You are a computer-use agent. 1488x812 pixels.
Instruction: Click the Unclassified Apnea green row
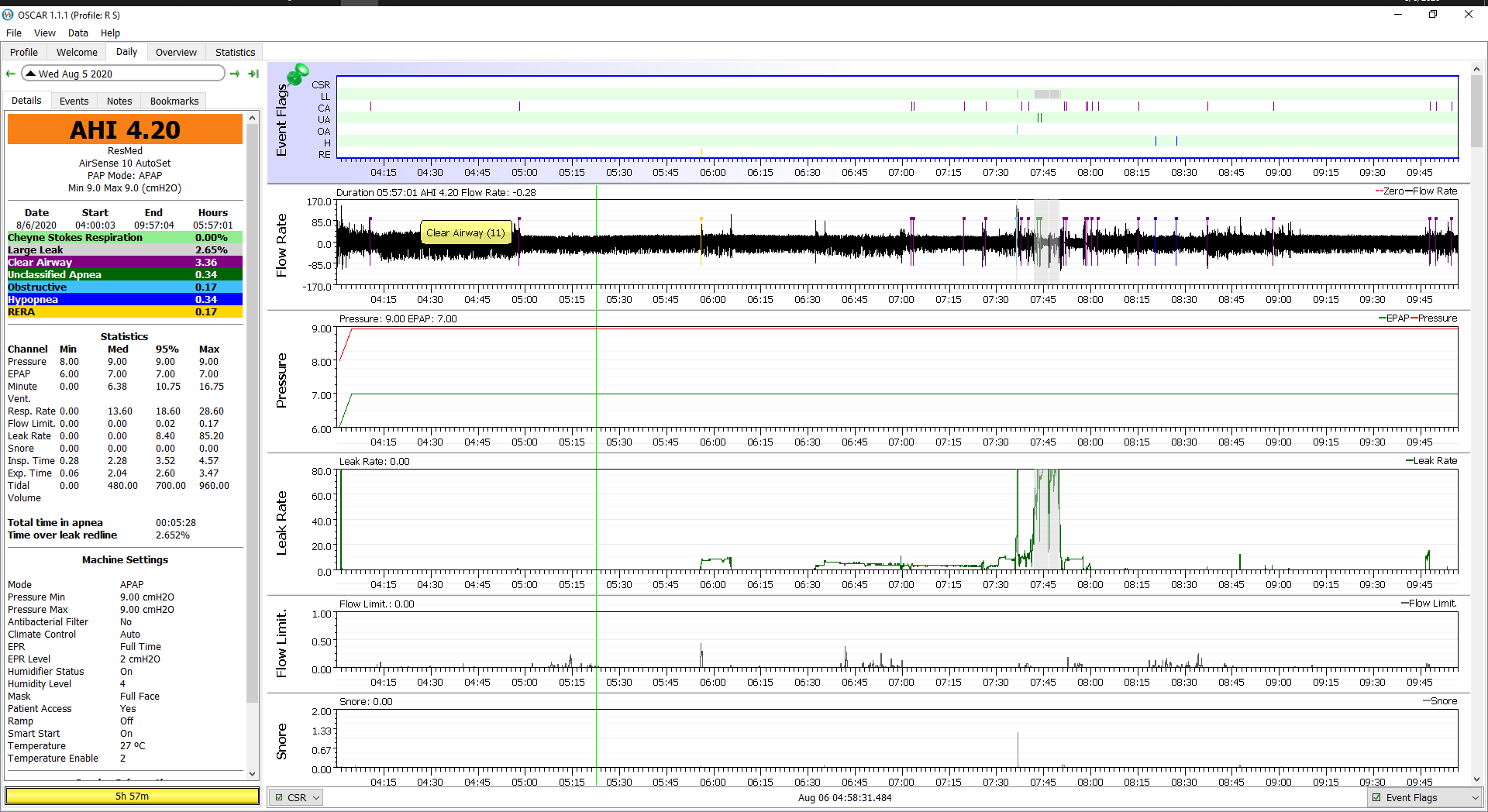coord(125,275)
